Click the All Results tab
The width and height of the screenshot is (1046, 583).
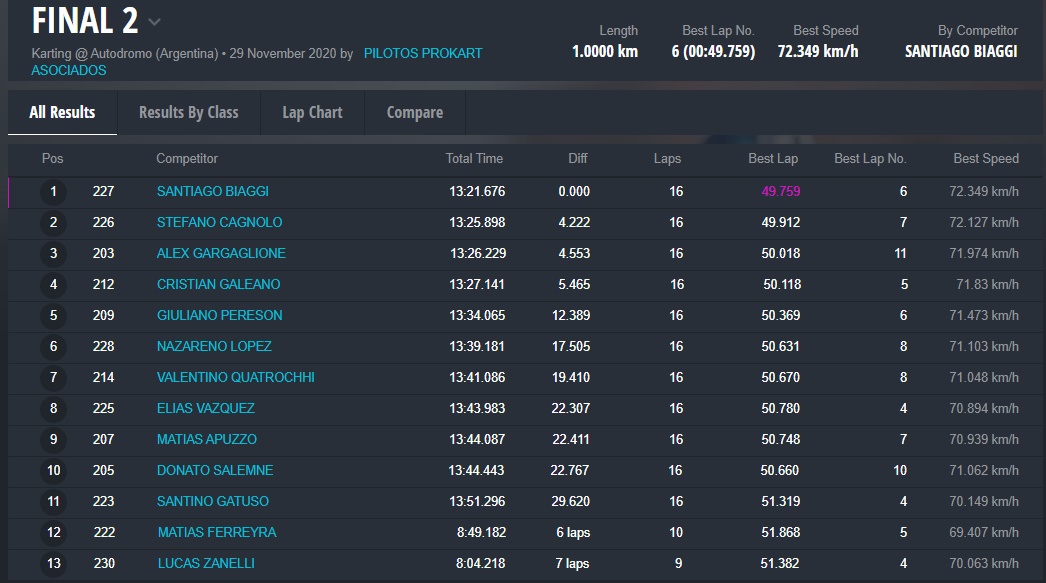[x=62, y=112]
